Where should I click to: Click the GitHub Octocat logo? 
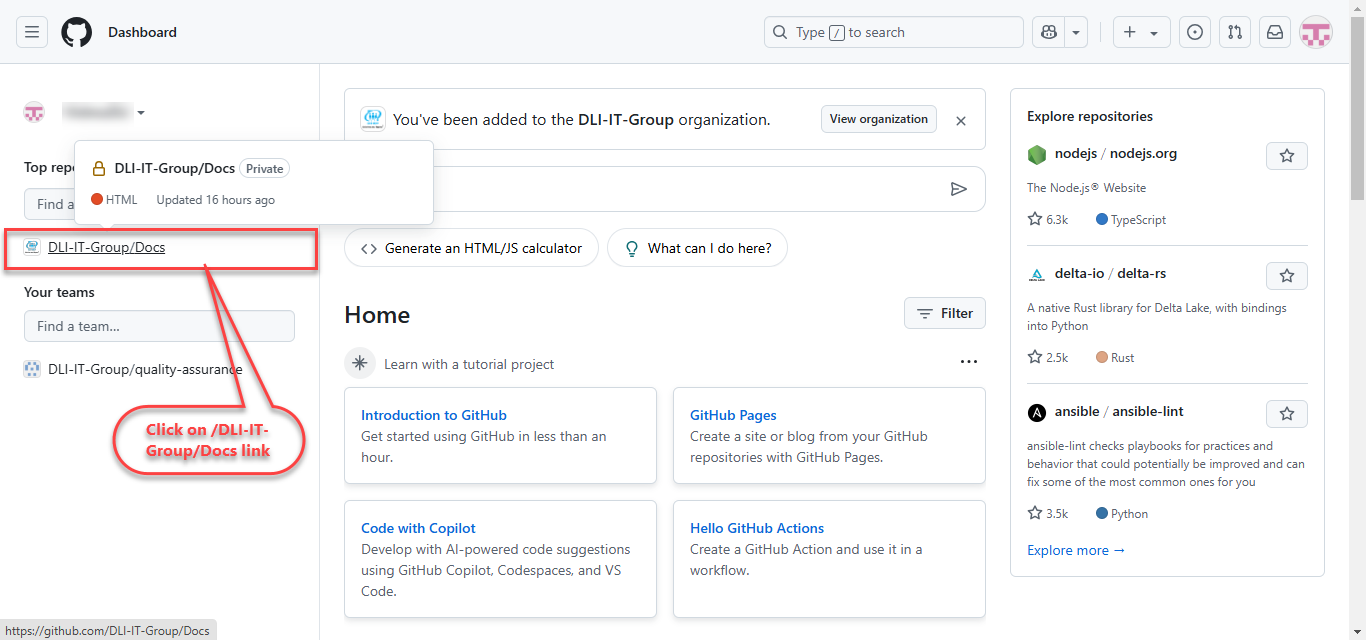pos(76,32)
